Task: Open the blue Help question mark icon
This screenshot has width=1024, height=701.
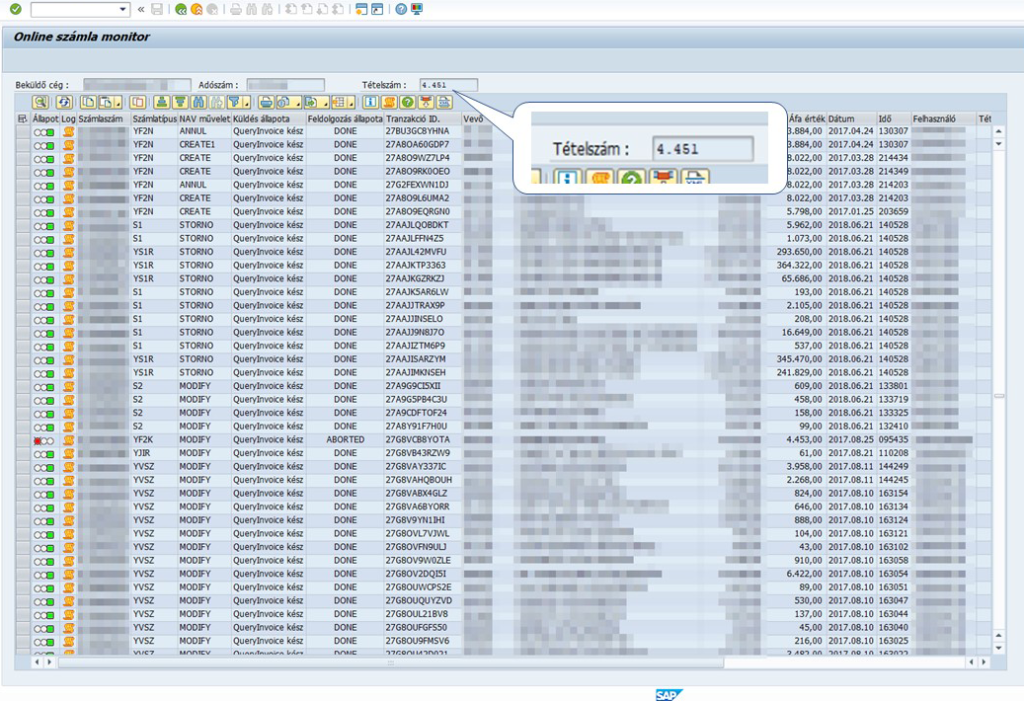Action: (401, 9)
